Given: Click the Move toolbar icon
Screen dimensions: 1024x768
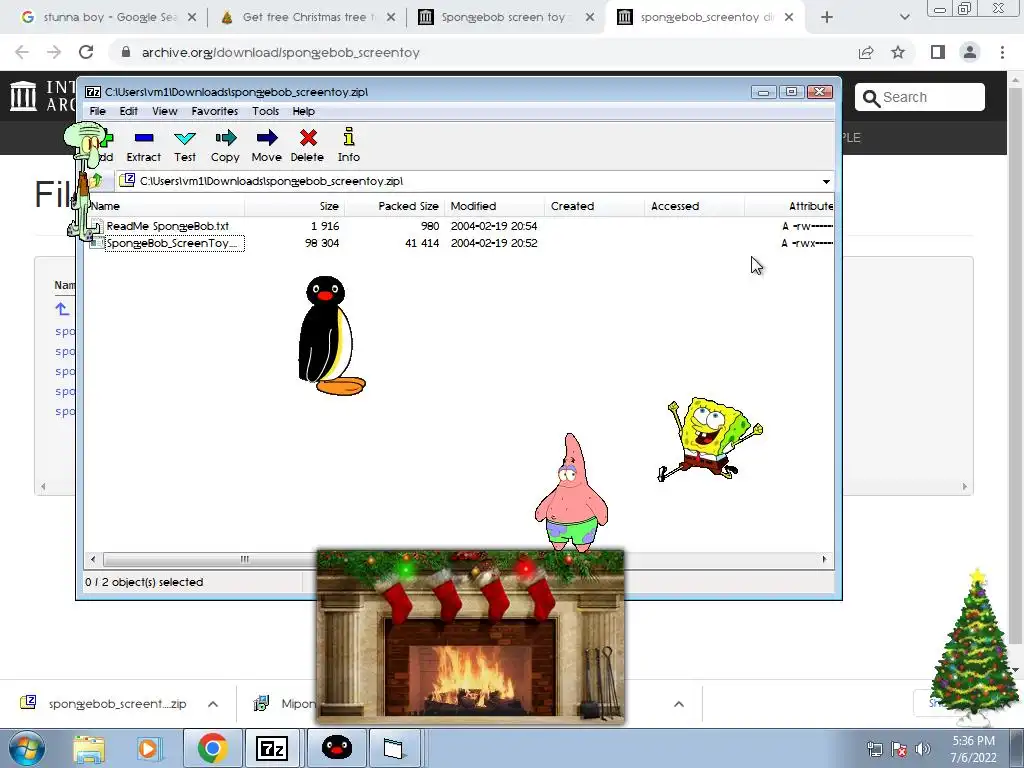Looking at the screenshot, I should click(x=266, y=146).
